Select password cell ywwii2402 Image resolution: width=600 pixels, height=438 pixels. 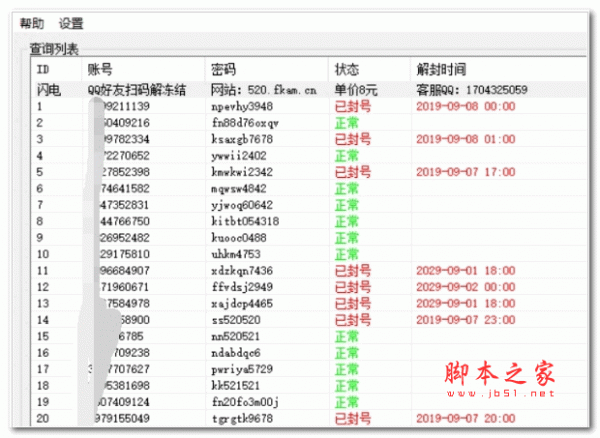click(x=239, y=156)
